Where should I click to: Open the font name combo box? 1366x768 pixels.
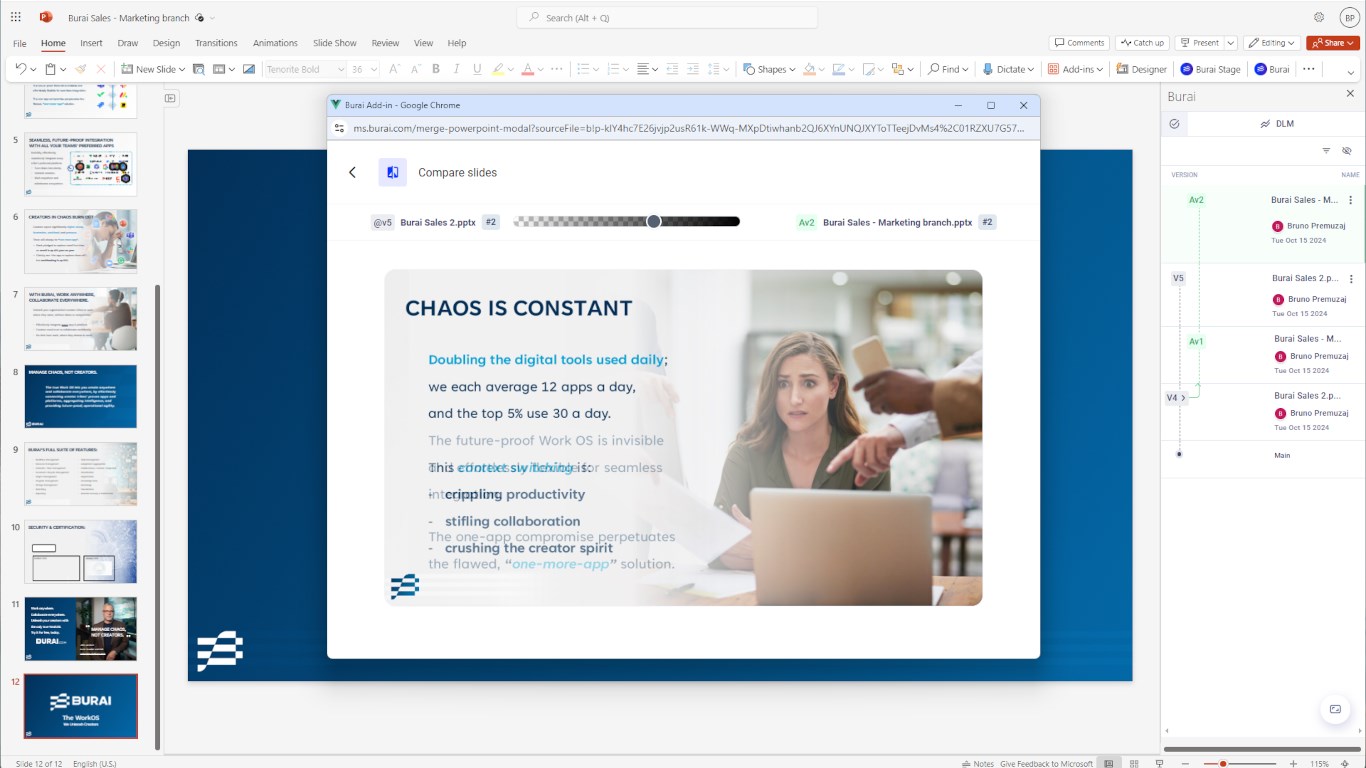(x=305, y=69)
